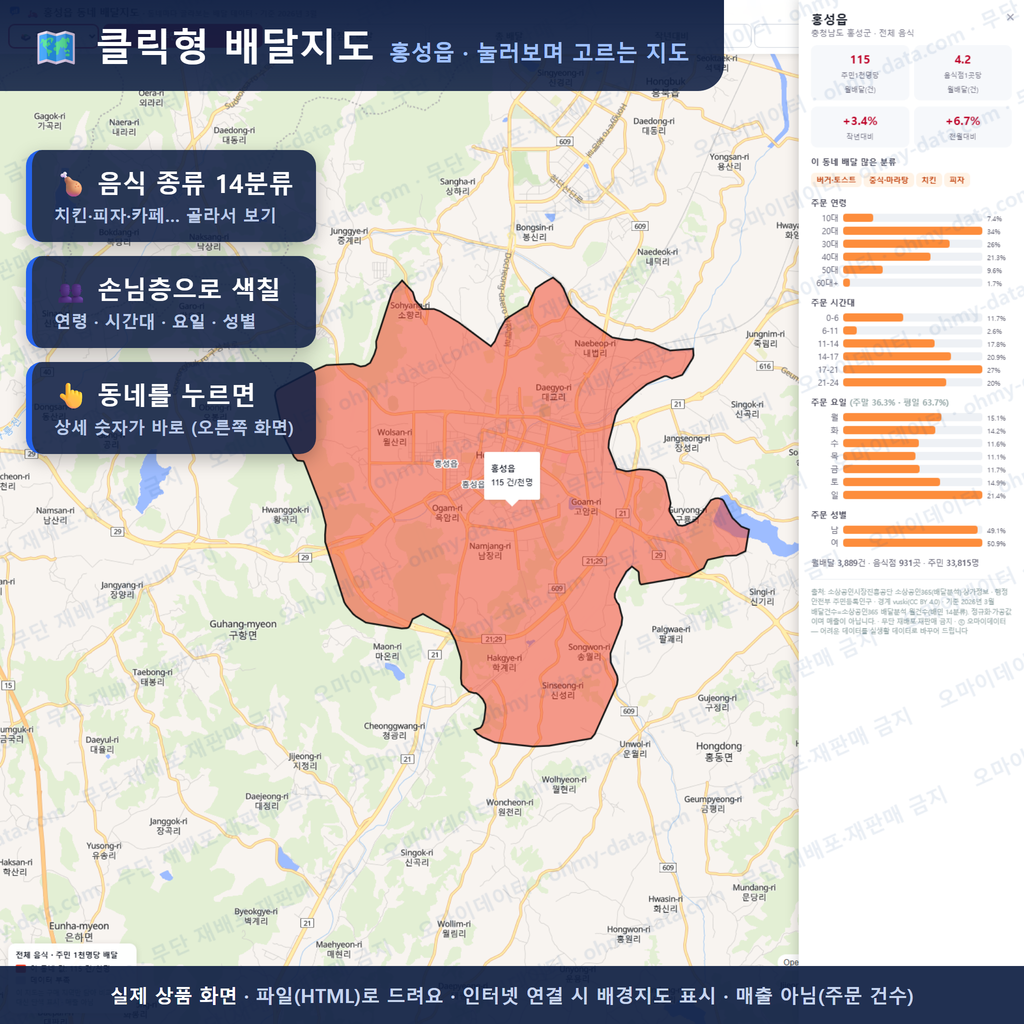Click the Naebeop-ri 내법리 map label
The image size is (1024, 1024).
tap(594, 348)
